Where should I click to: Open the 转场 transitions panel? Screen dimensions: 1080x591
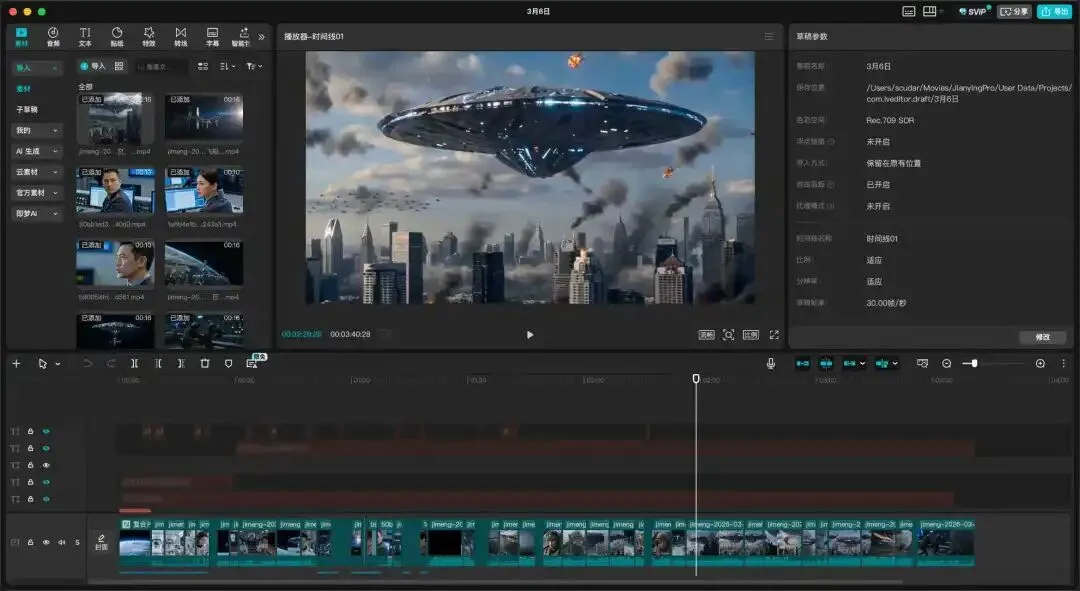pos(180,37)
